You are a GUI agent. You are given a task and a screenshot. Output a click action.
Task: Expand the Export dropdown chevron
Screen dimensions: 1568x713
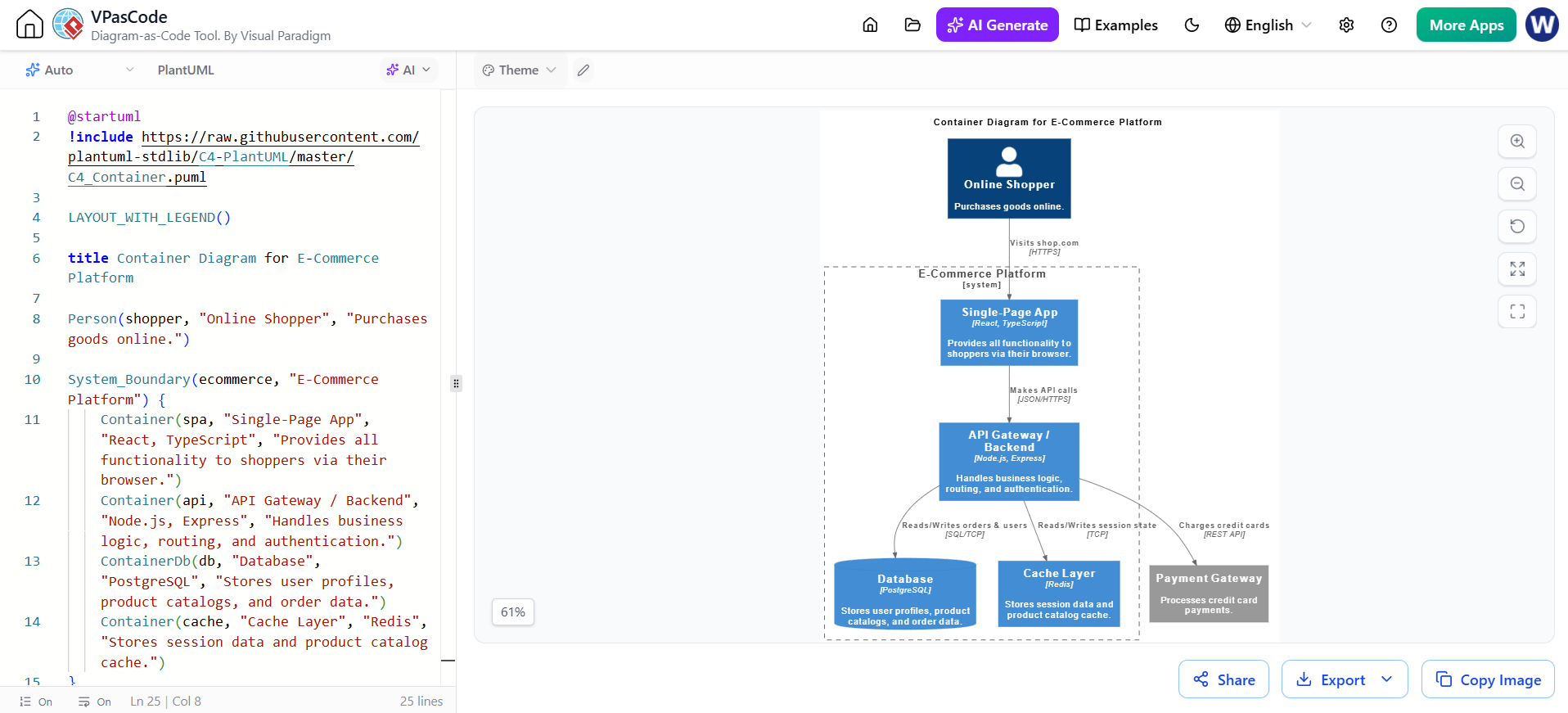(1386, 679)
